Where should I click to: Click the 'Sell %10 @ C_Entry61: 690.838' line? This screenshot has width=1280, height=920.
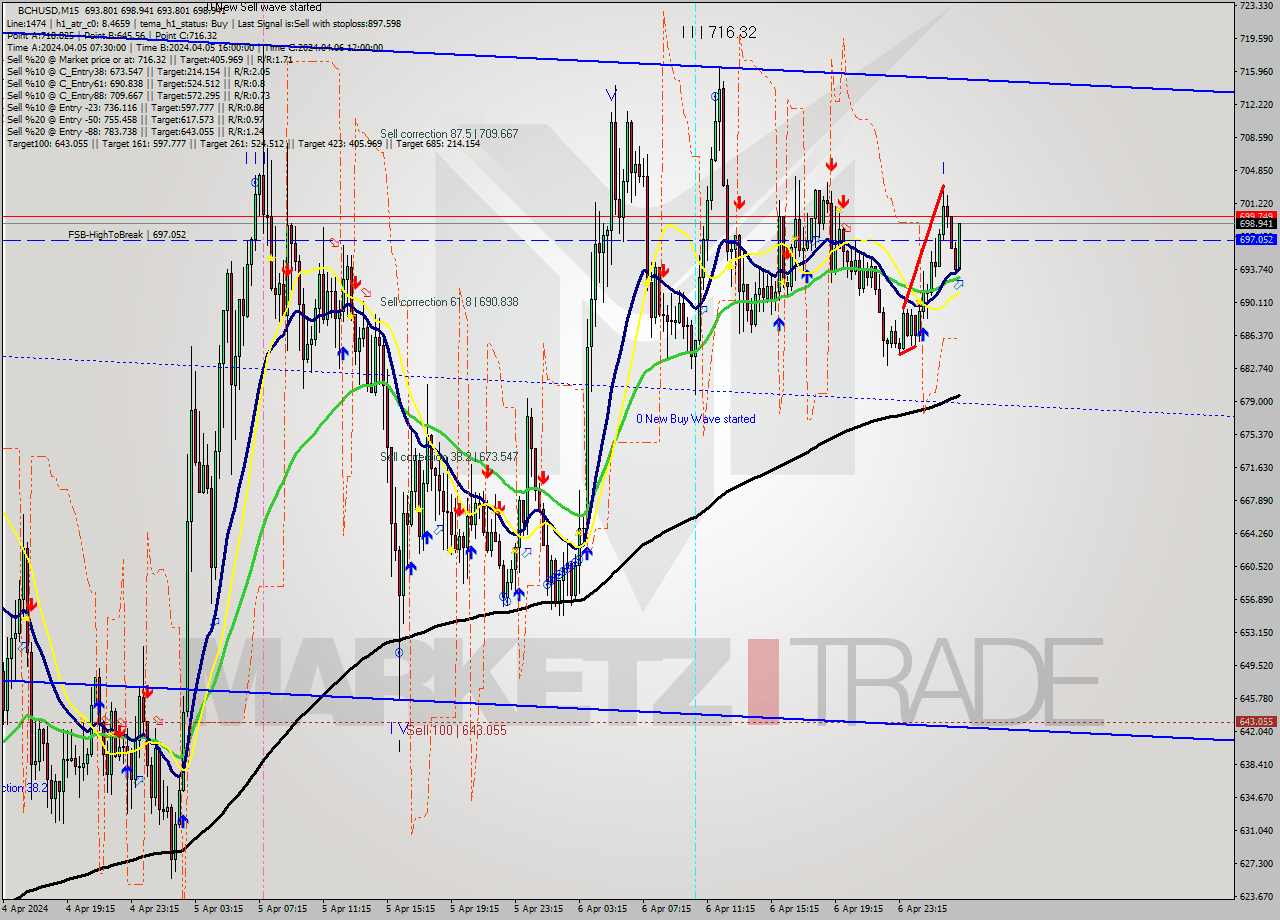(136, 83)
